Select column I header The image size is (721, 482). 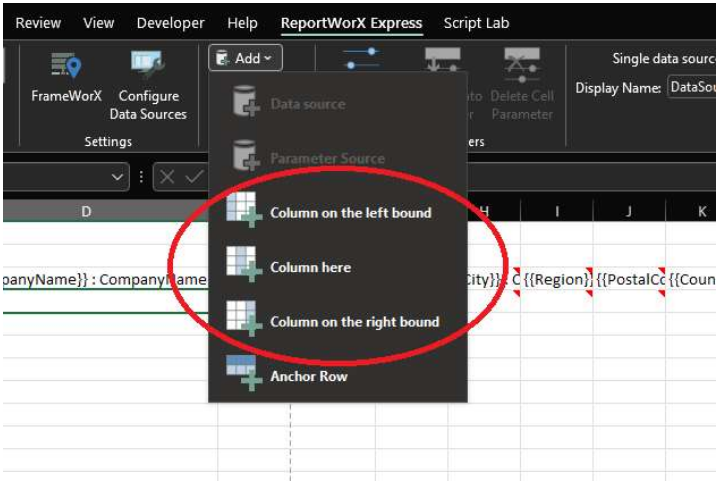(x=557, y=211)
